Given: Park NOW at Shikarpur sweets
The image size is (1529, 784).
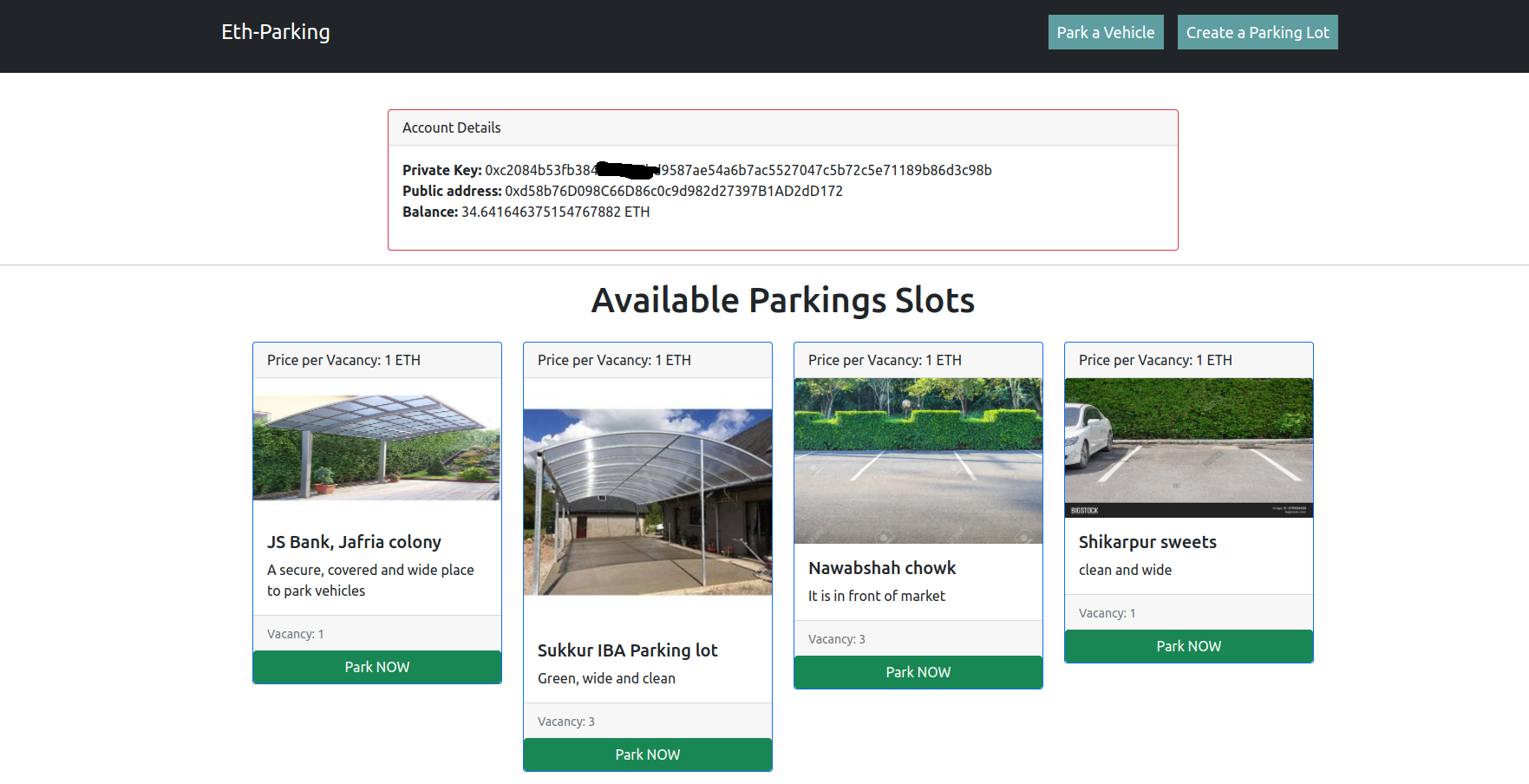Looking at the screenshot, I should 1188,645.
